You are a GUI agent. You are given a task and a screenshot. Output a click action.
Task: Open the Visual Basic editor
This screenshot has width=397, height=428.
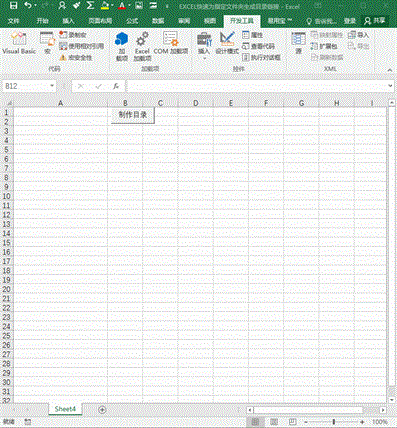(19, 43)
